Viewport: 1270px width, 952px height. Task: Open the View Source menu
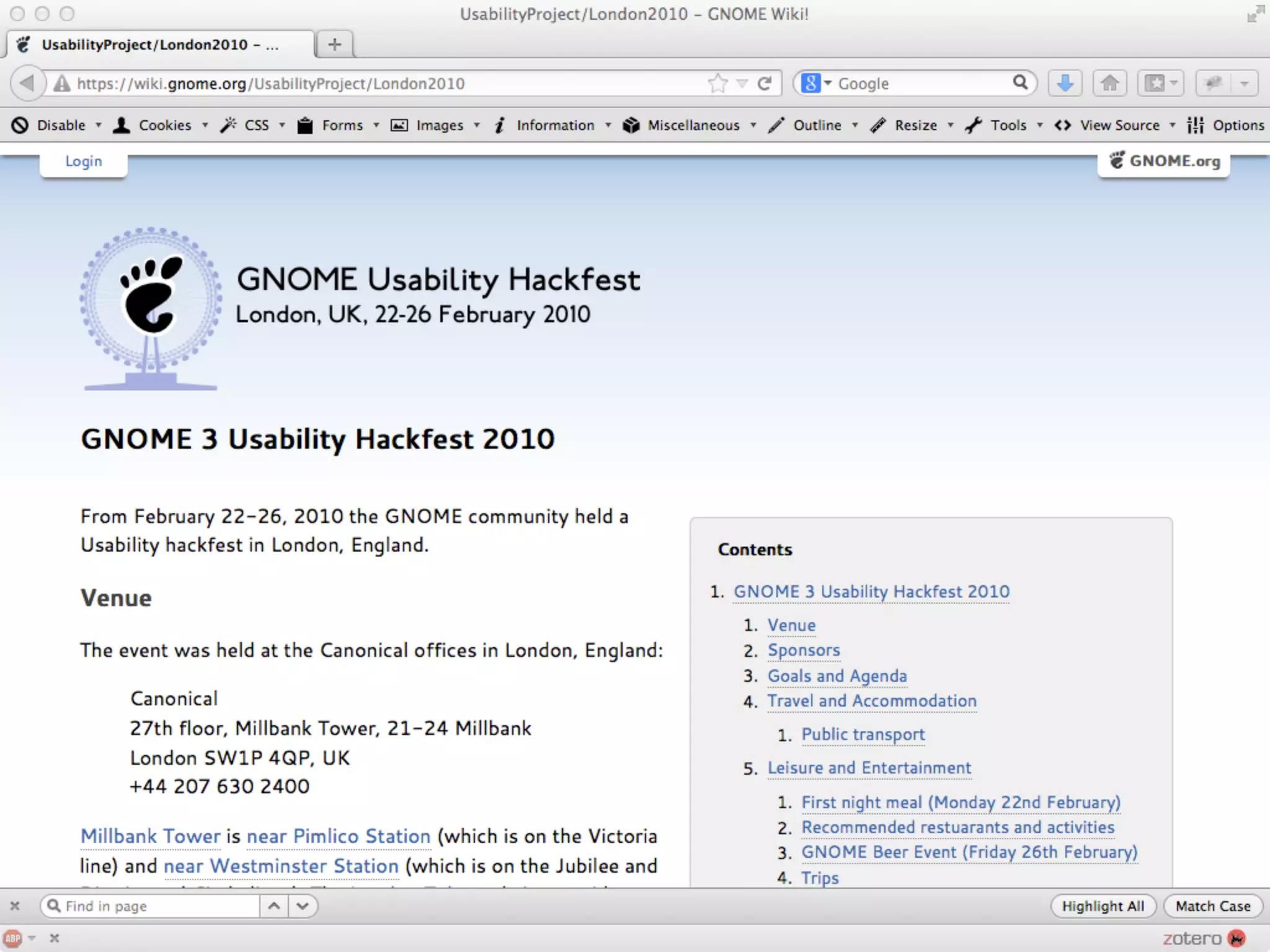(1119, 125)
